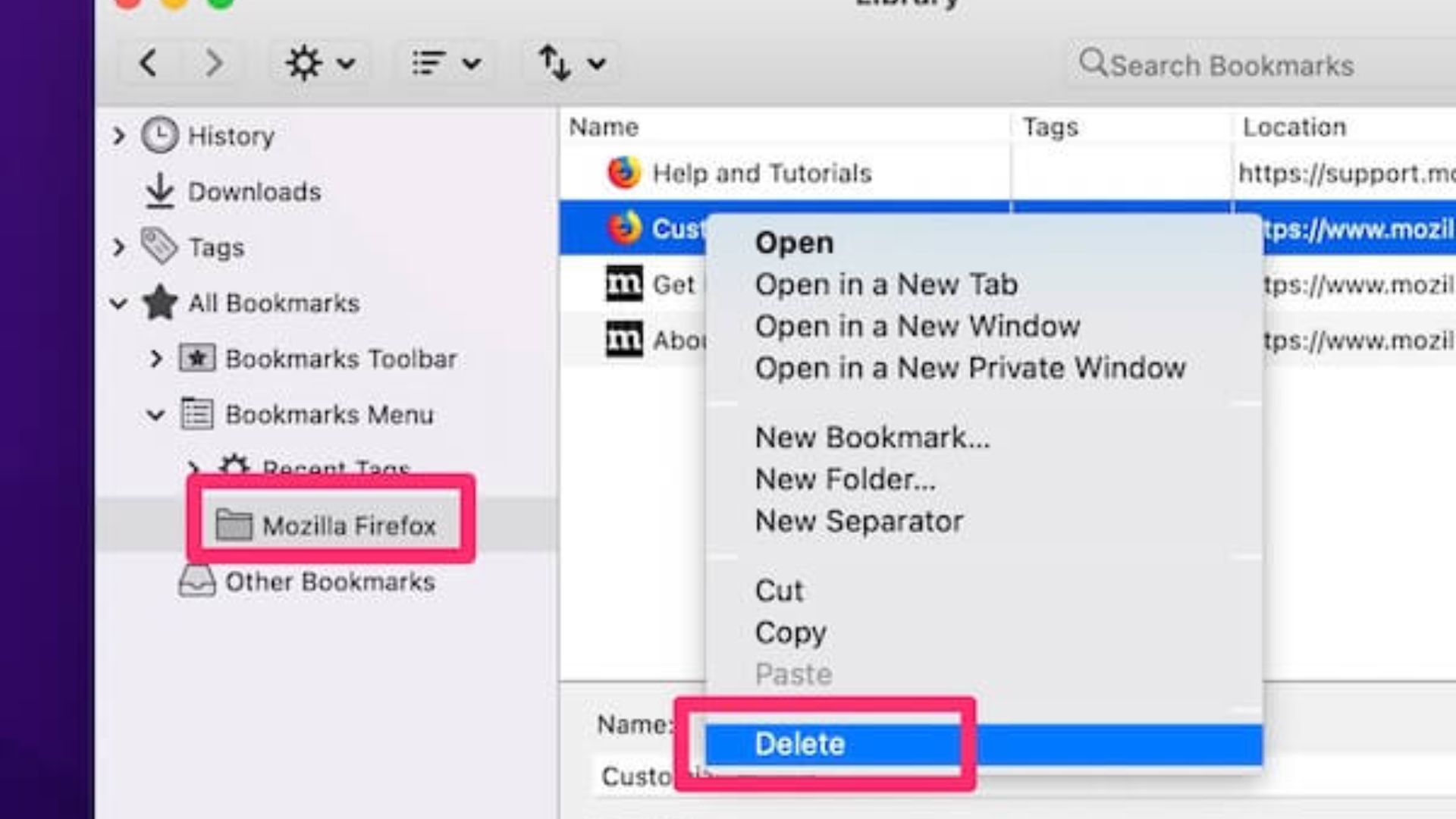Open the Import and Backup arrows menu
This screenshot has height=819, width=1456.
572,63
